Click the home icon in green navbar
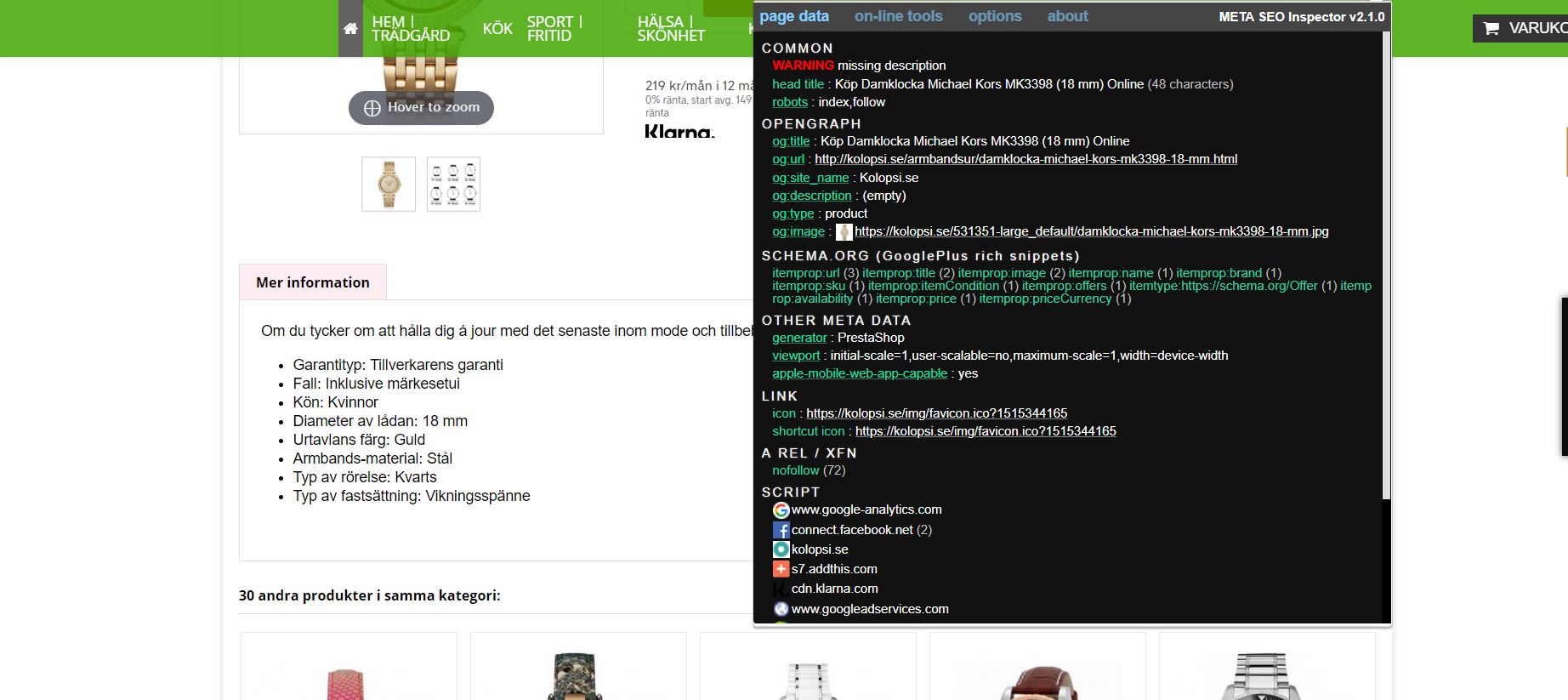1568x700 pixels. pyautogui.click(x=350, y=29)
